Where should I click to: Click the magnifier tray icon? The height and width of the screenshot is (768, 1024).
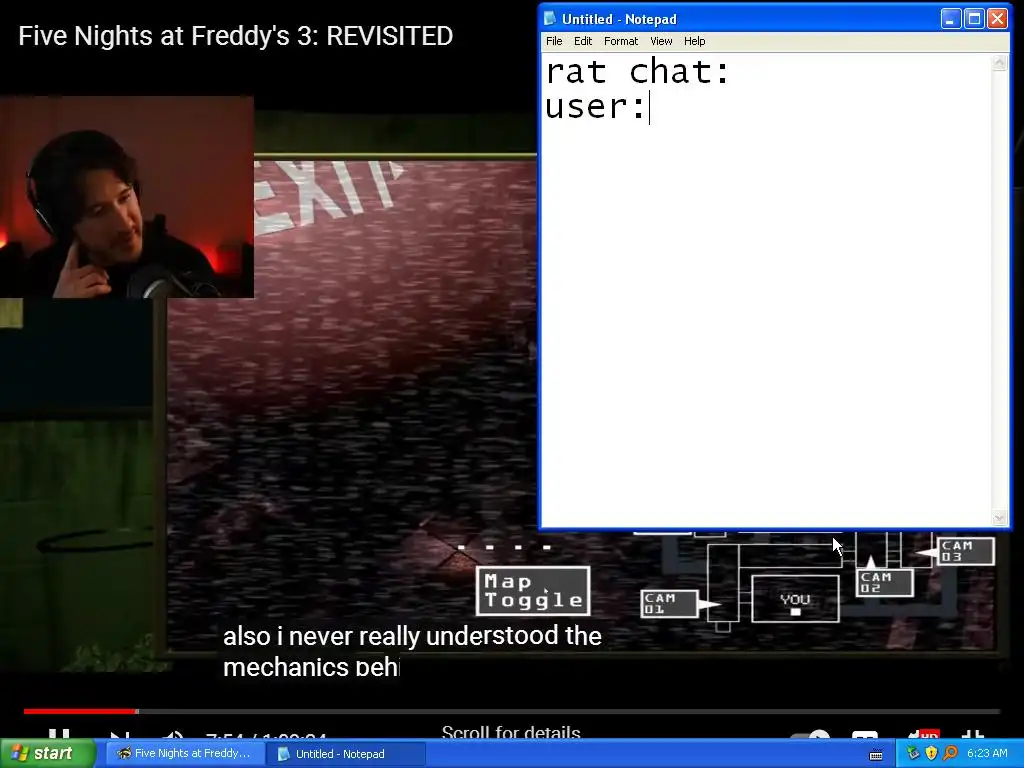950,753
